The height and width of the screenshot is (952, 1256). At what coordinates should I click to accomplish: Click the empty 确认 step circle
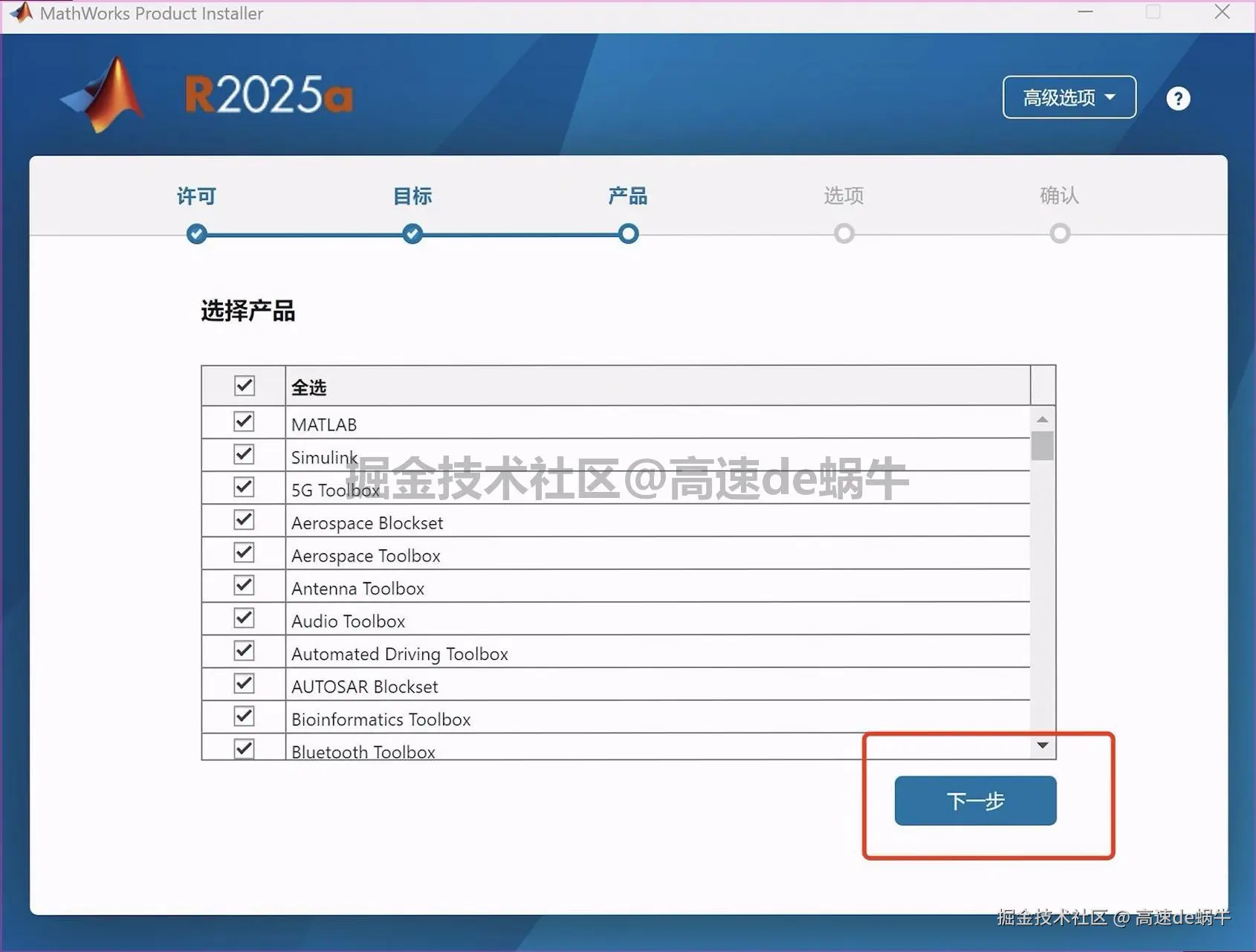[x=1059, y=233]
